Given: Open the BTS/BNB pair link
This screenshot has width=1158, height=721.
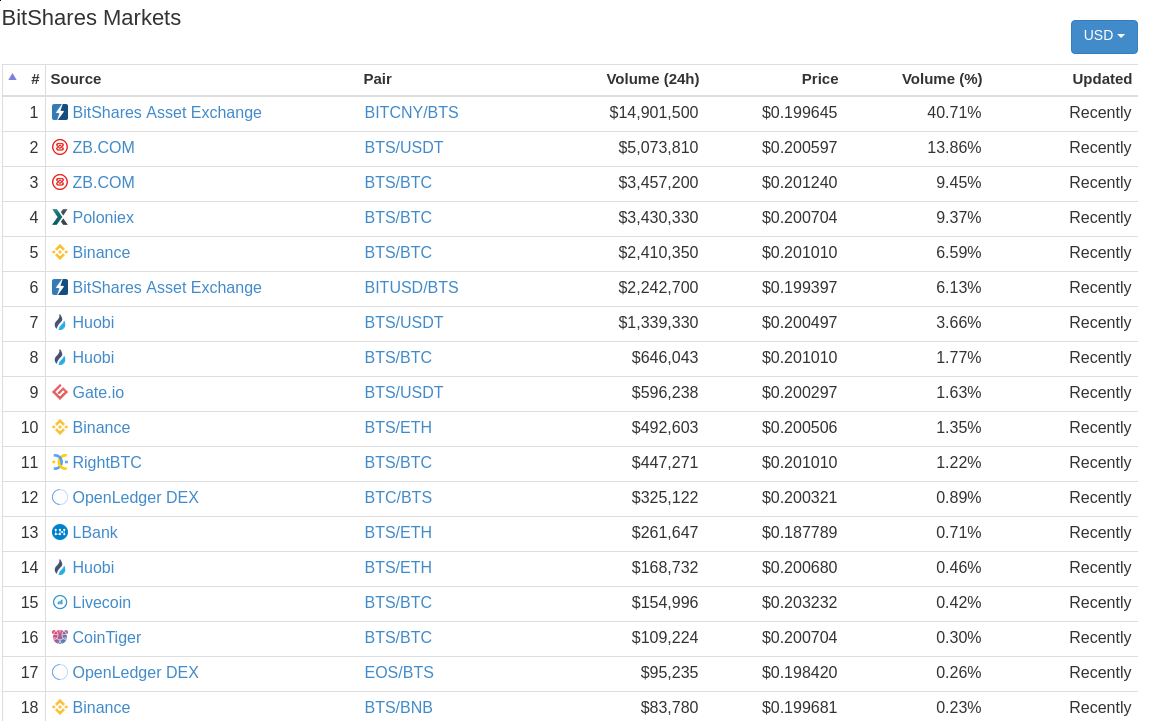Looking at the screenshot, I should (398, 707).
